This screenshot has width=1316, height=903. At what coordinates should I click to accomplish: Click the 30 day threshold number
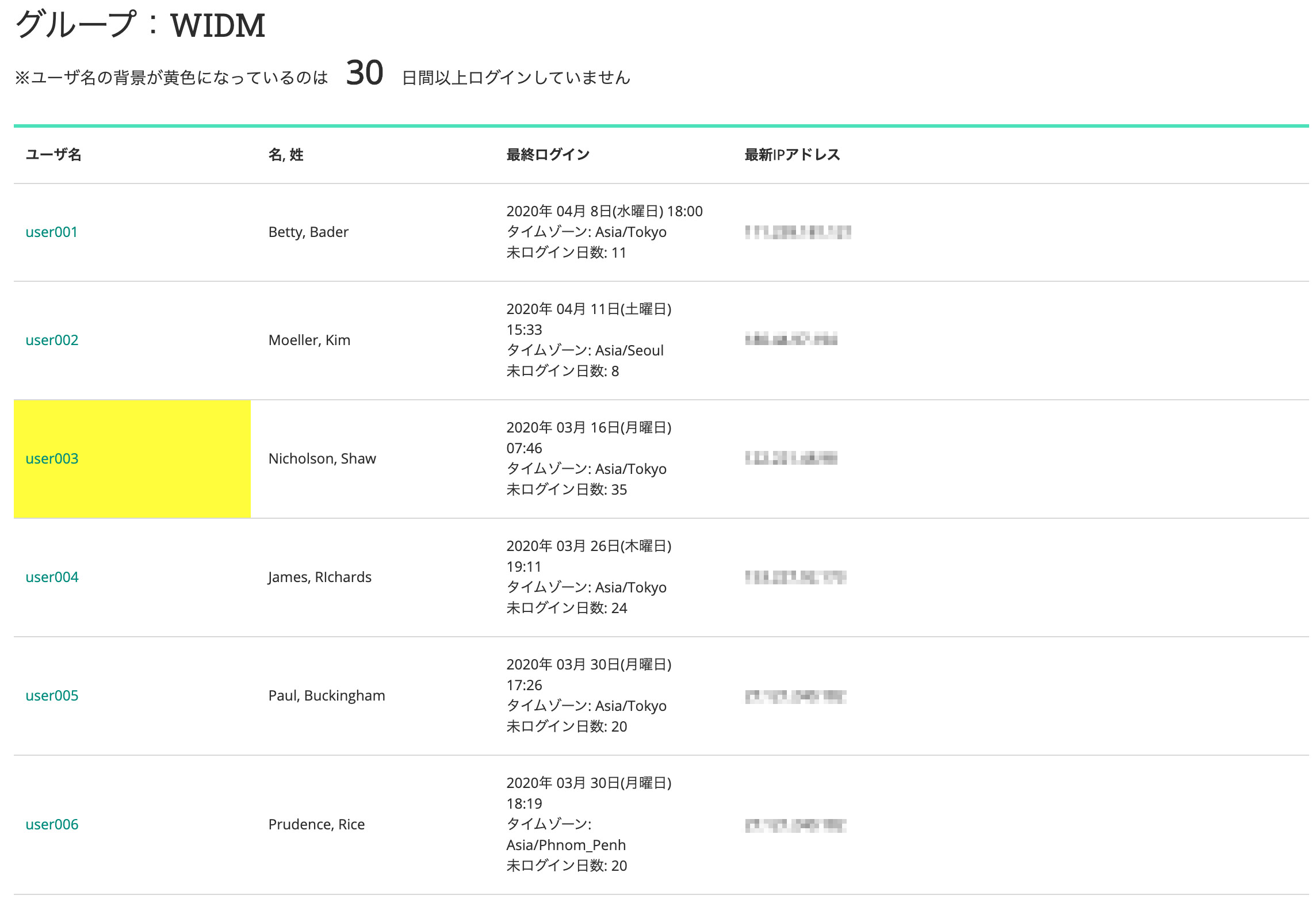365,74
